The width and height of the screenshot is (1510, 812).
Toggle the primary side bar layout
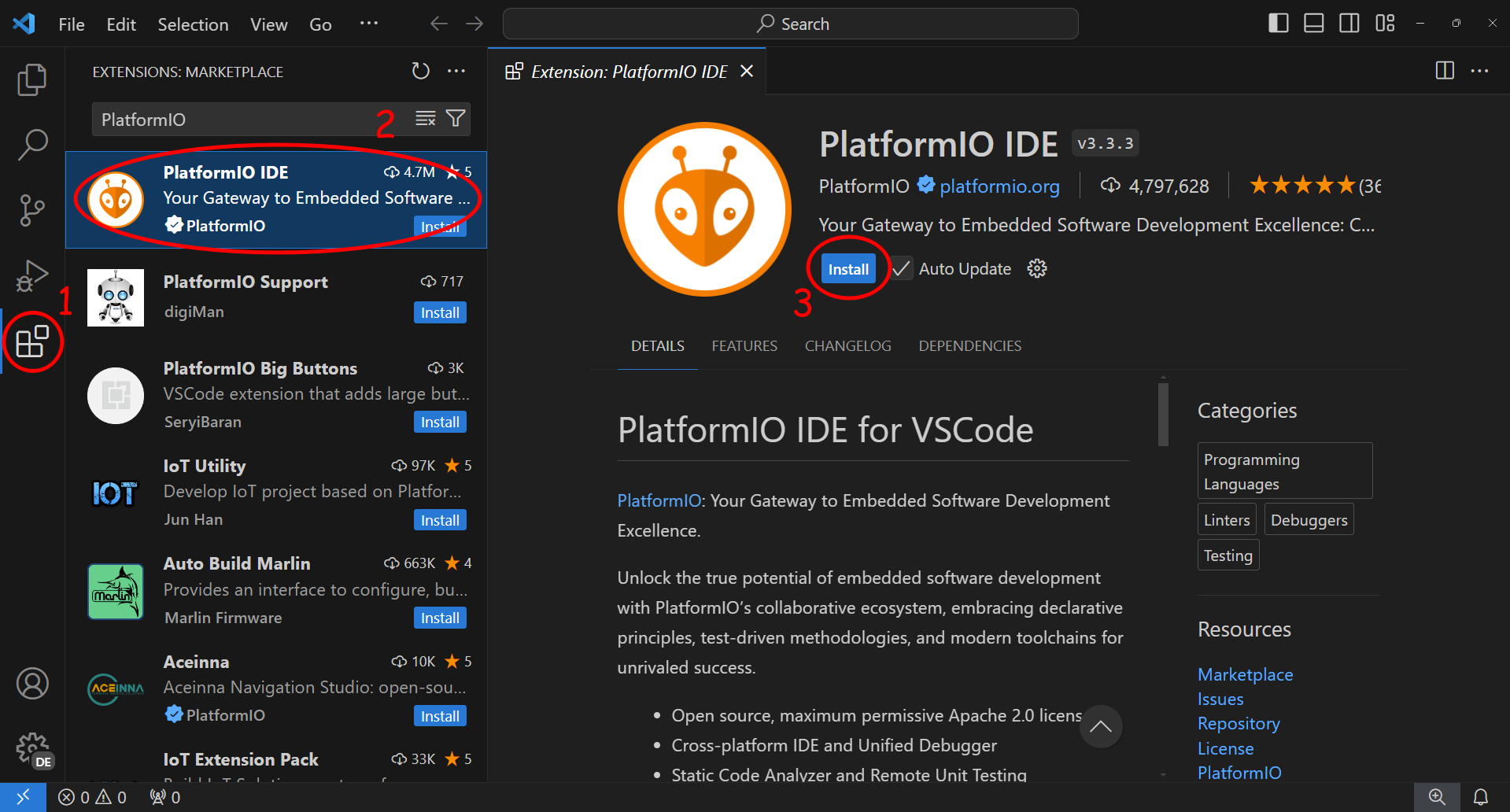(1279, 24)
